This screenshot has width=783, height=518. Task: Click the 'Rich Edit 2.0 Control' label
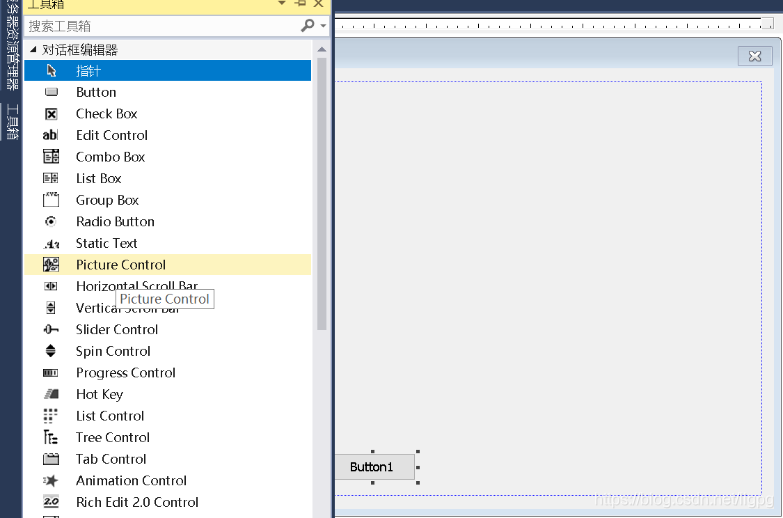click(x=137, y=502)
